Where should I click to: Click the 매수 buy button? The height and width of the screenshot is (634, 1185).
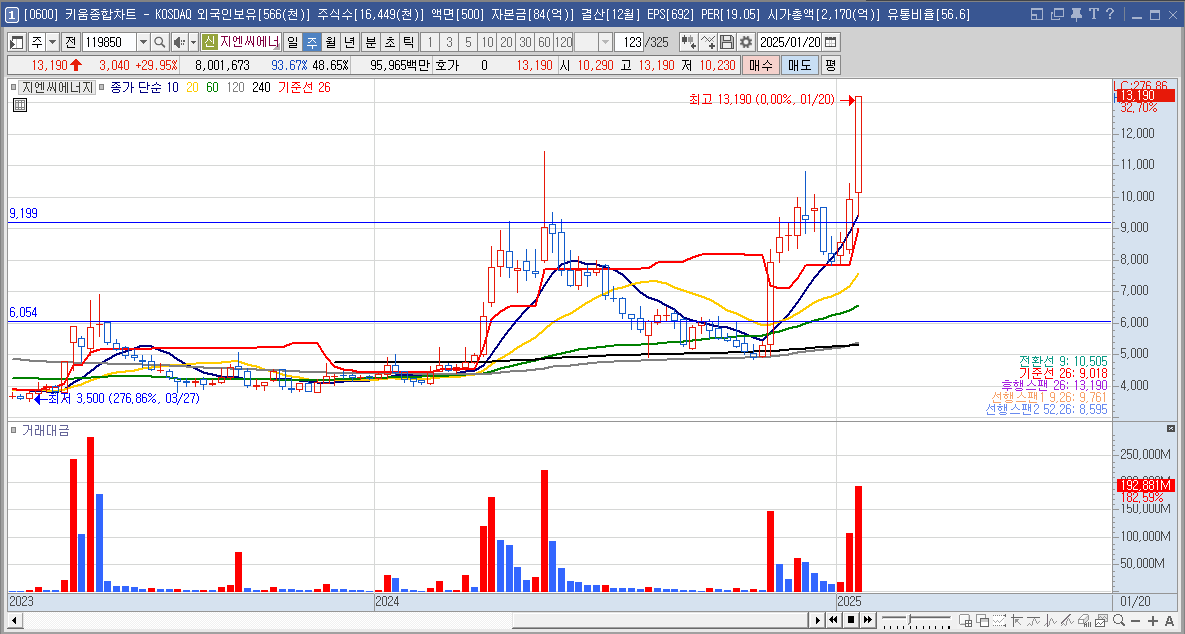click(760, 66)
